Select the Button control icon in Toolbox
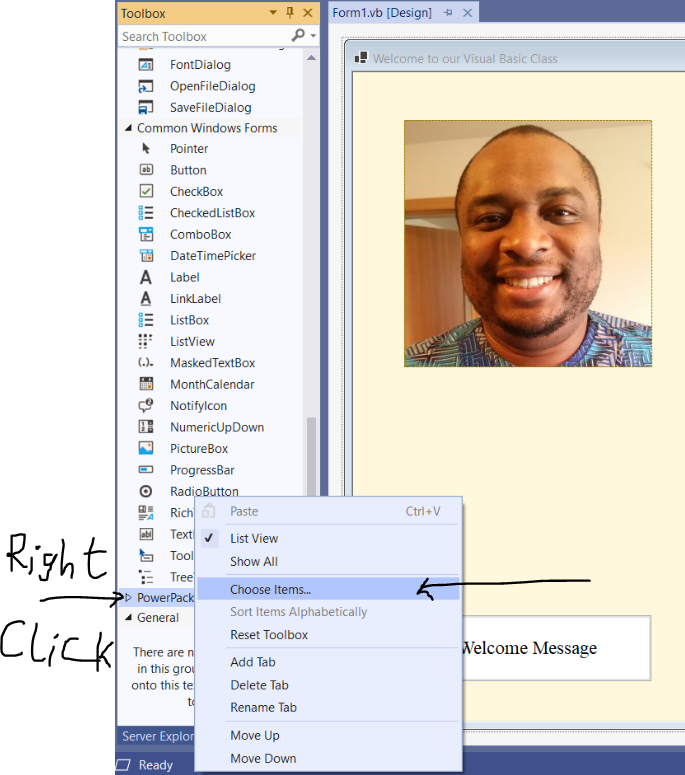The image size is (685, 775). point(146,170)
